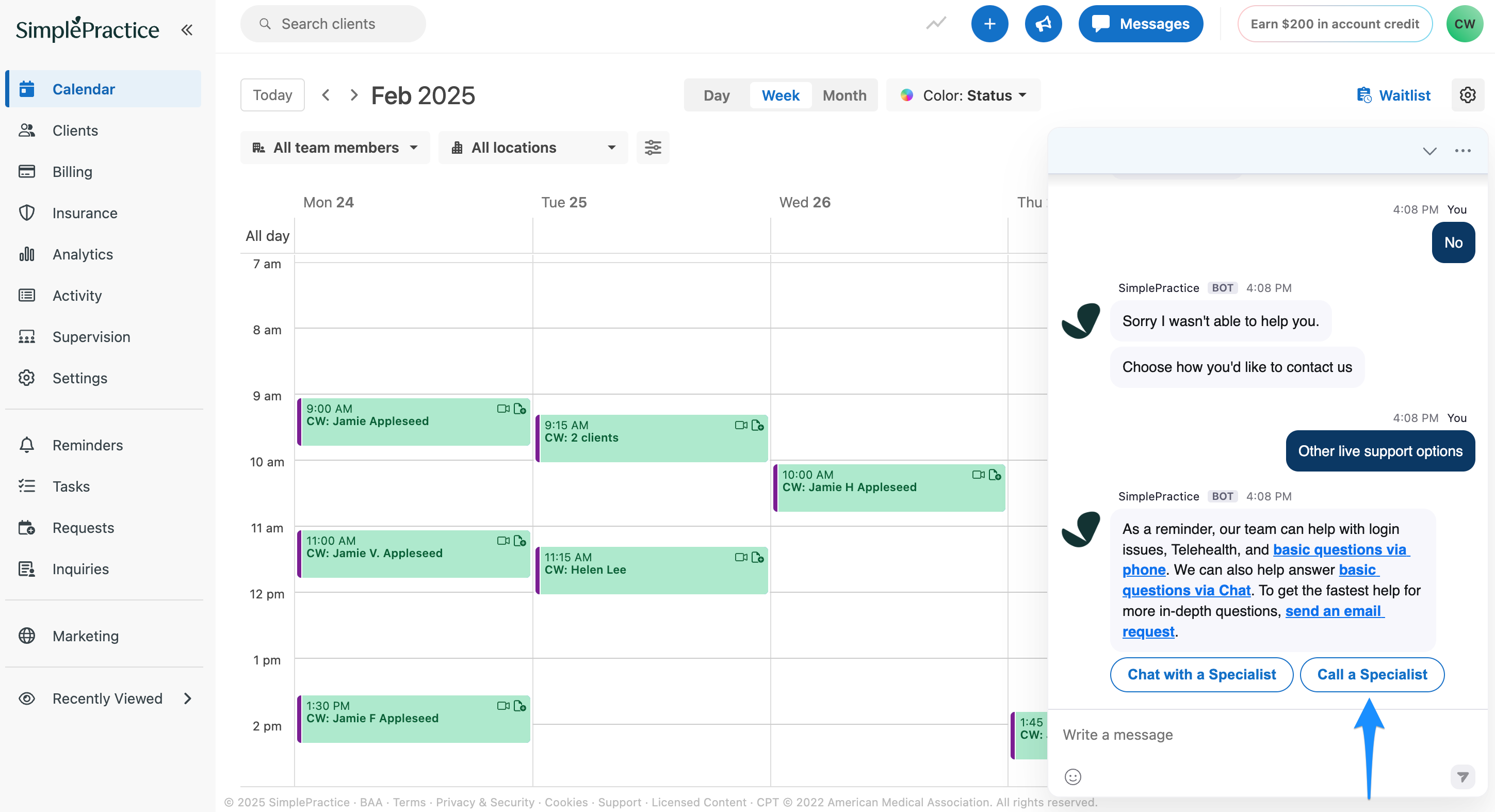The width and height of the screenshot is (1495, 812).
Task: Open All locations dropdown
Action: click(x=533, y=148)
